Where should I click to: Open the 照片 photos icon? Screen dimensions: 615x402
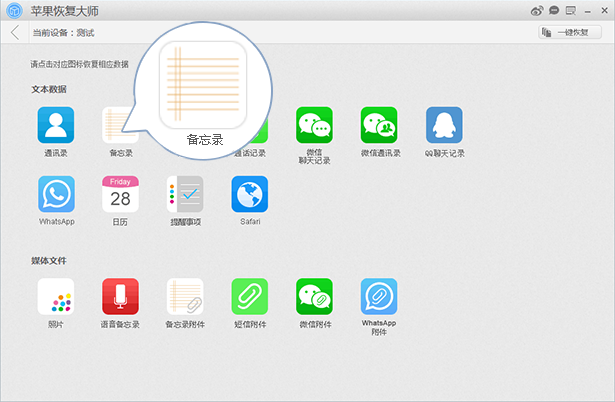[56, 296]
